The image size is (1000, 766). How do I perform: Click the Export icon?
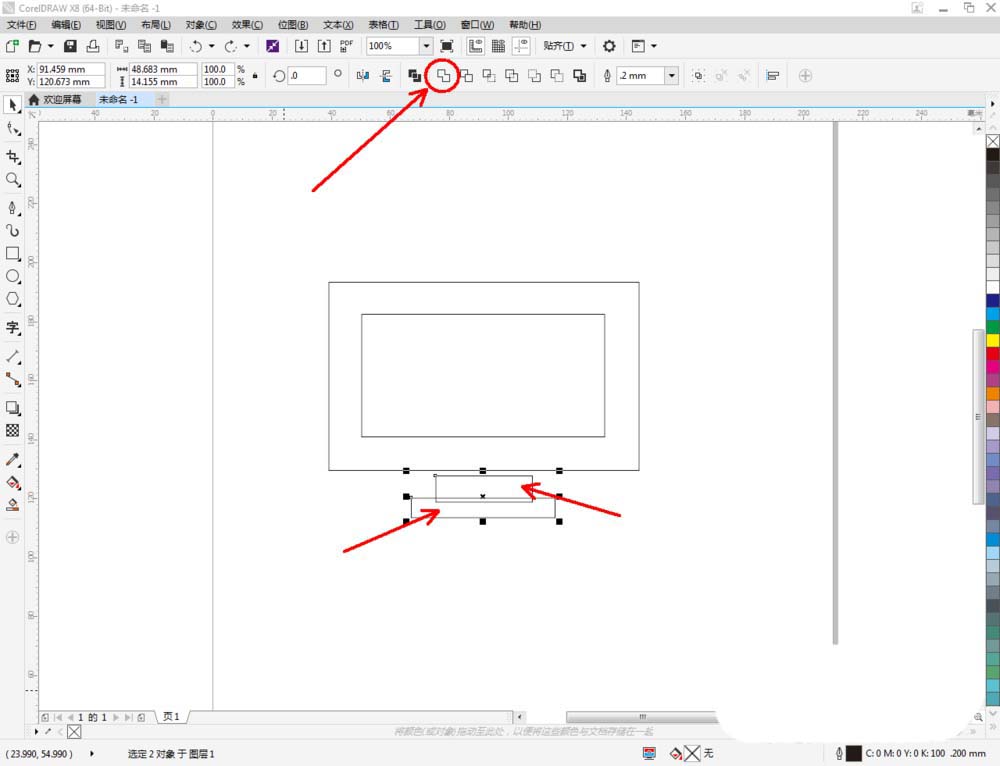pos(324,46)
